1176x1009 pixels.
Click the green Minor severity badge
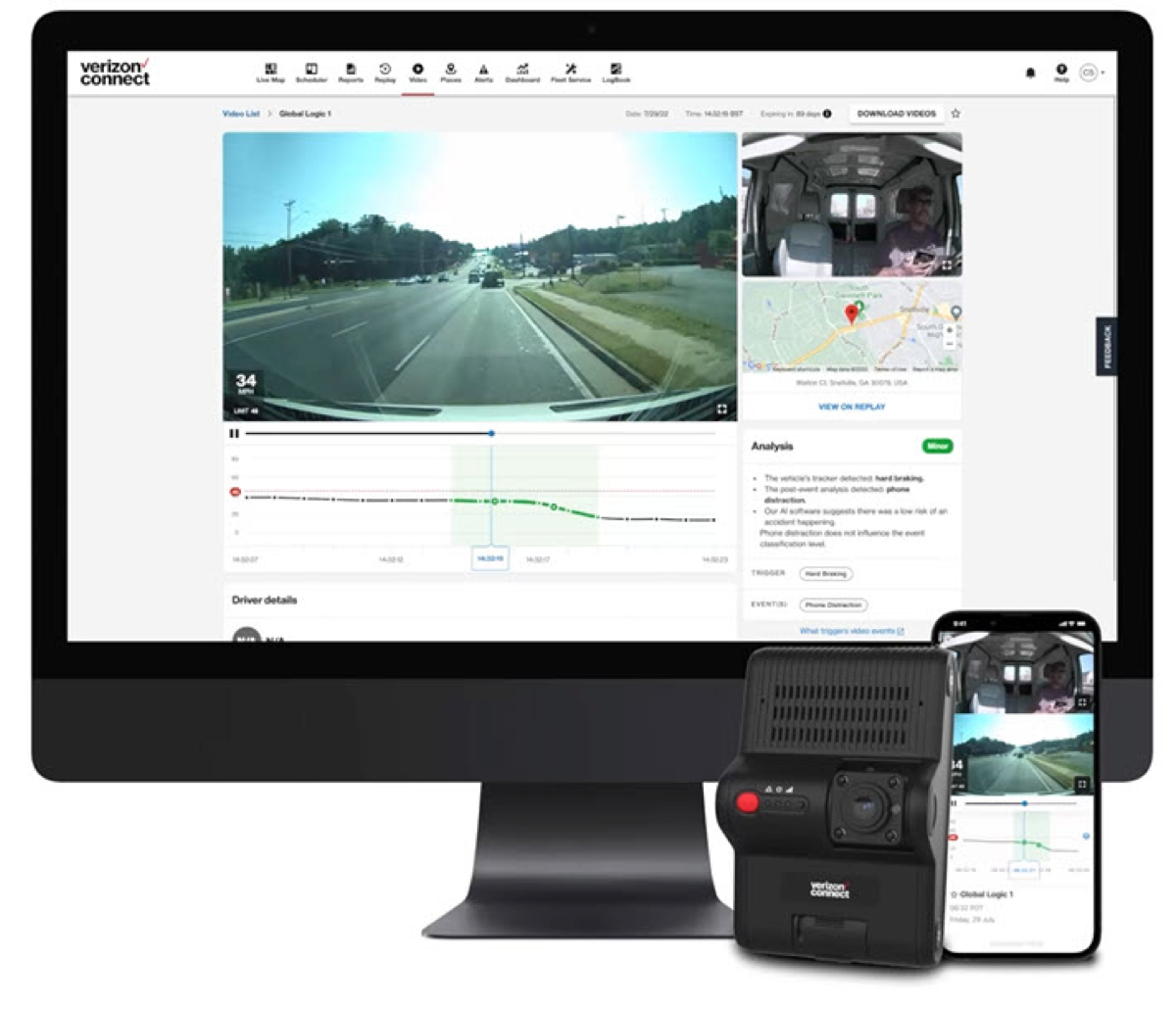click(938, 446)
